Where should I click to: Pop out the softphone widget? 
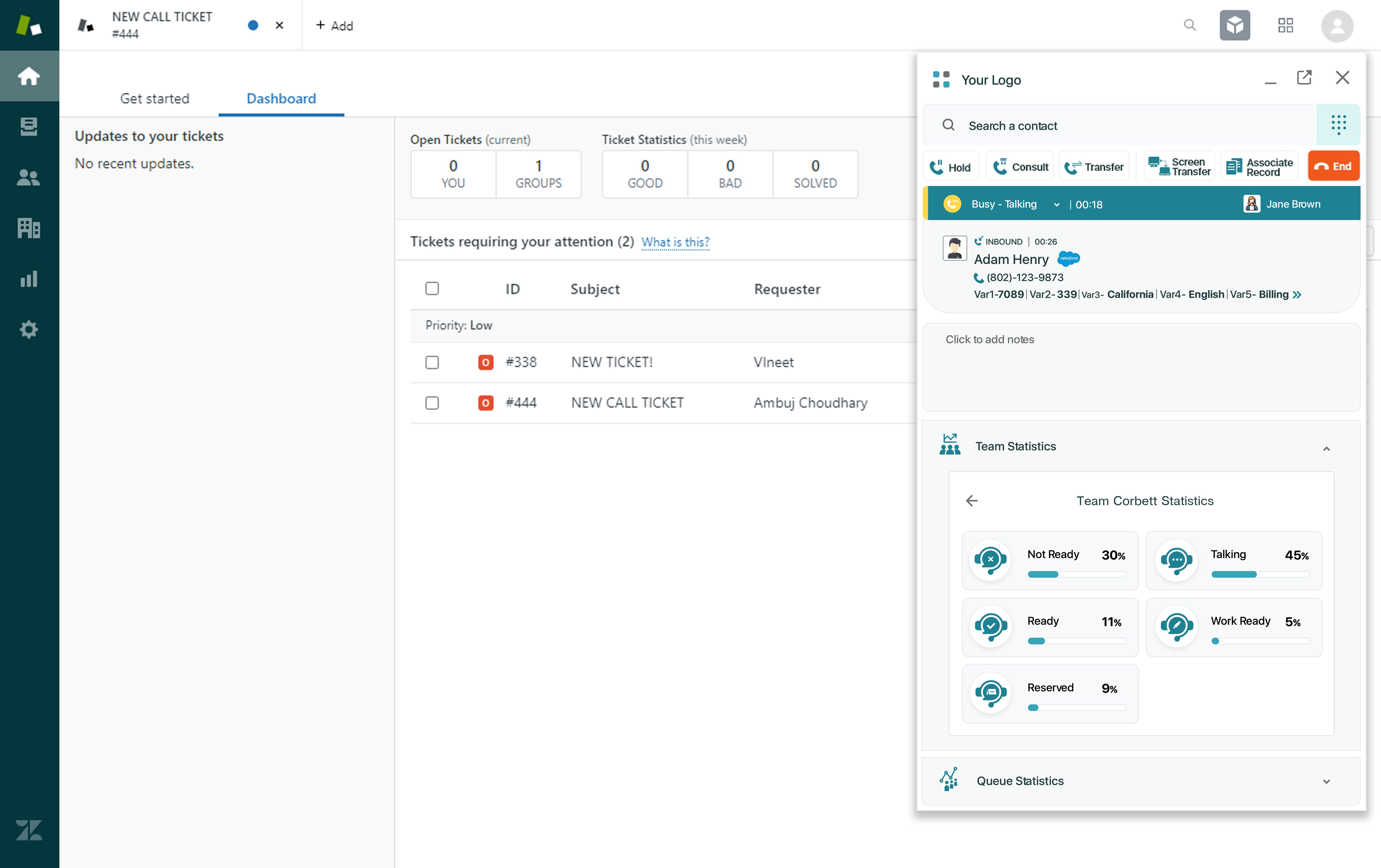point(1304,77)
